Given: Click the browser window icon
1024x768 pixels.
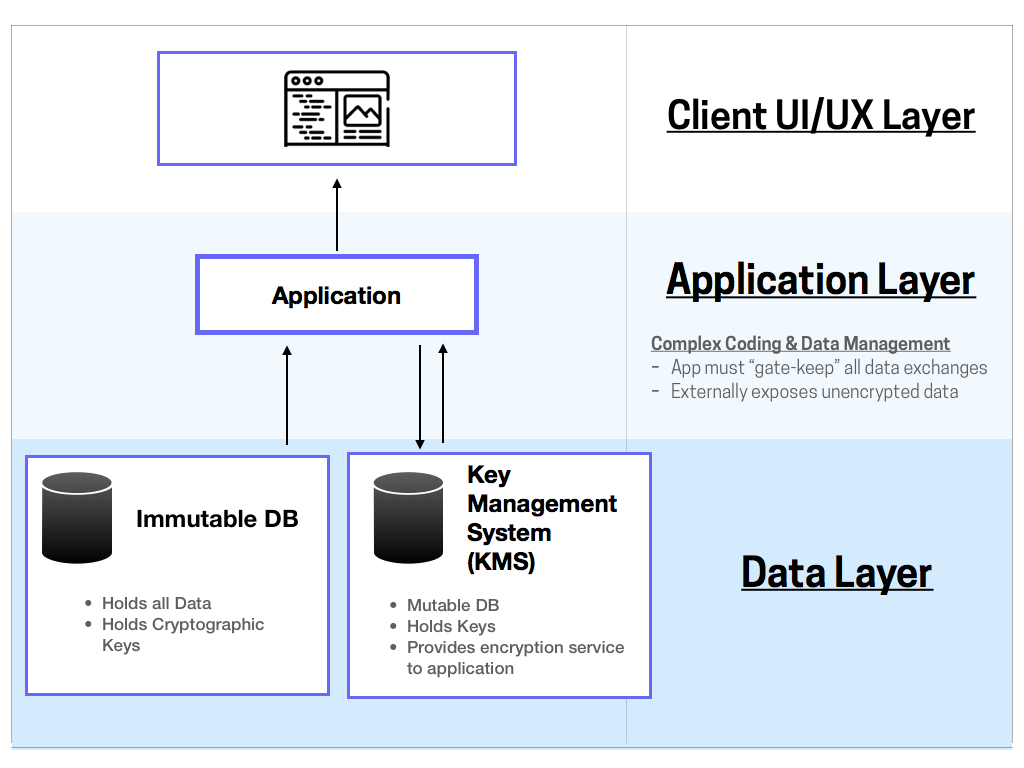Looking at the screenshot, I should [336, 107].
